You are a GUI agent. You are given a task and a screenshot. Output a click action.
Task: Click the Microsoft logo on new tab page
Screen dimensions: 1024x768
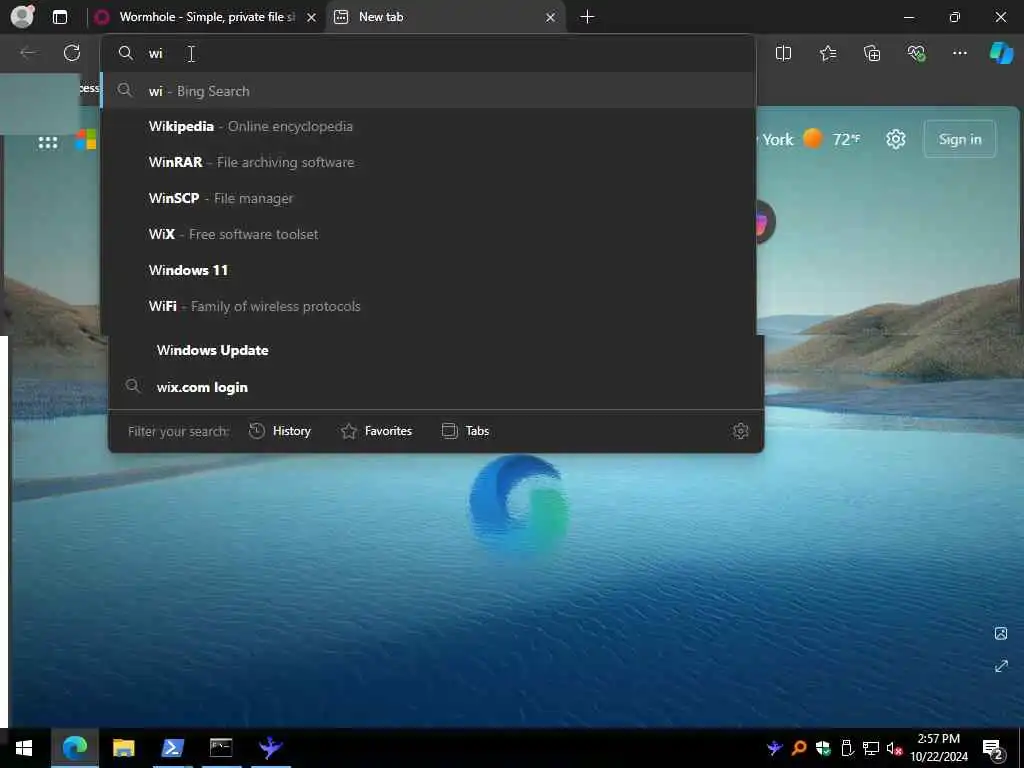86,140
